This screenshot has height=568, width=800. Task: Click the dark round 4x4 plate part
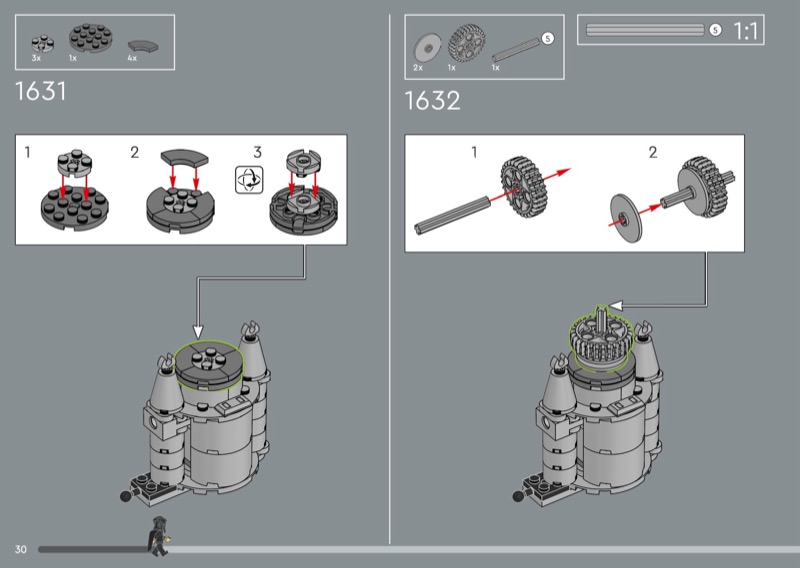point(90,40)
